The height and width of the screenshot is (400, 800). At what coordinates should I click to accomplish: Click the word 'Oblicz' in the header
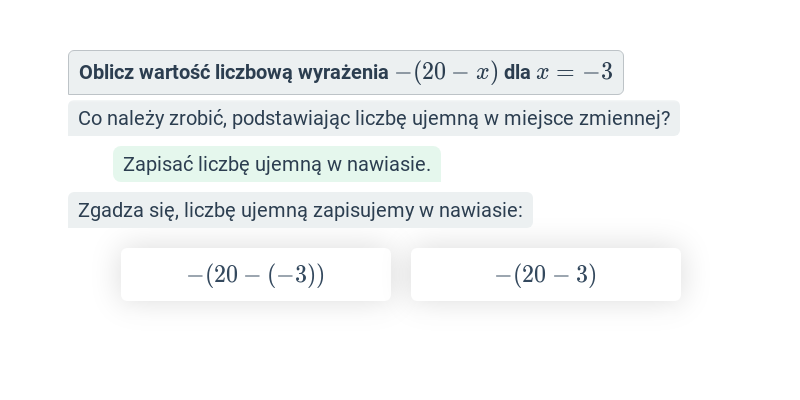(106, 72)
